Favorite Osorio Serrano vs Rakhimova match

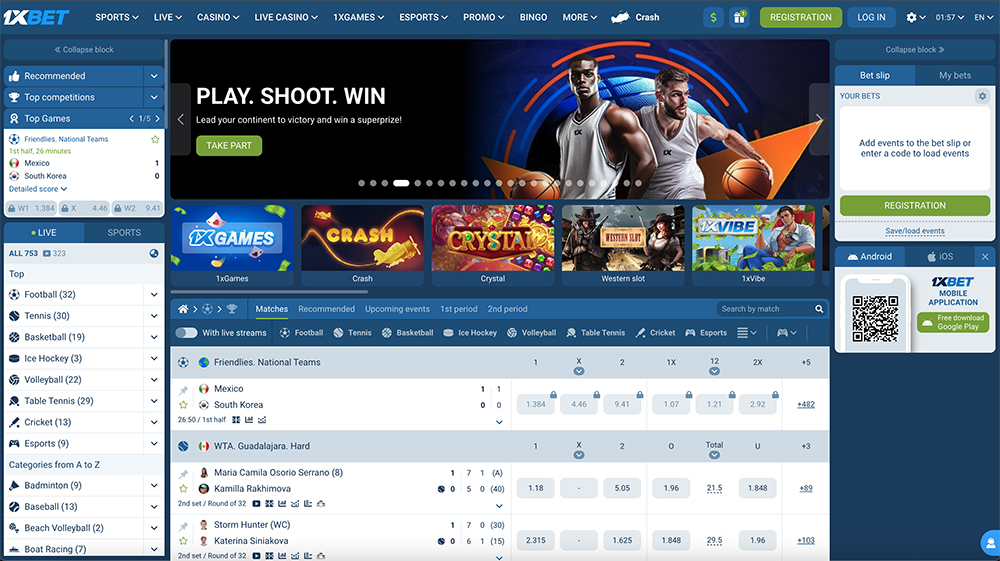(x=184, y=488)
